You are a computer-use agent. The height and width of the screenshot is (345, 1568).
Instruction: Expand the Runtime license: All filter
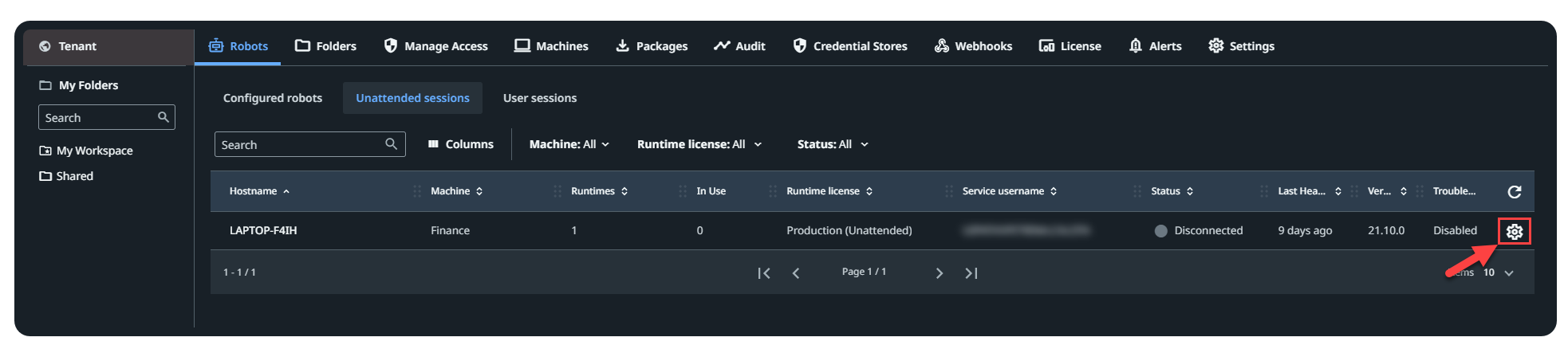coord(699,144)
